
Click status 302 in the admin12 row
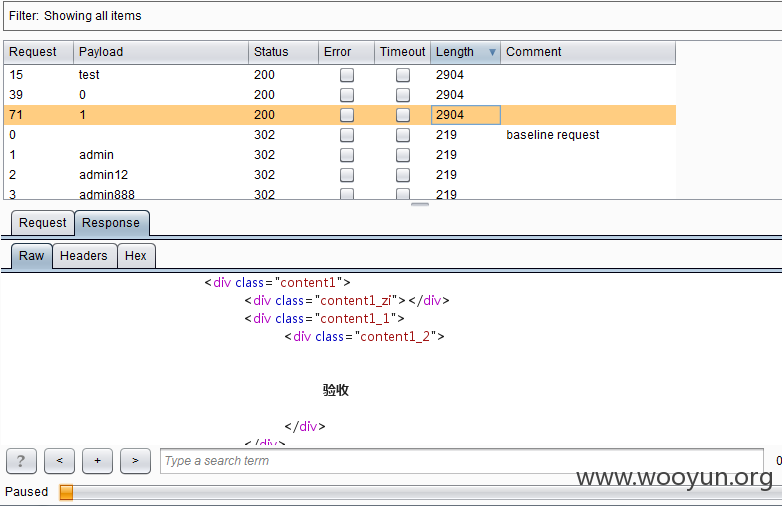[x=264, y=174]
